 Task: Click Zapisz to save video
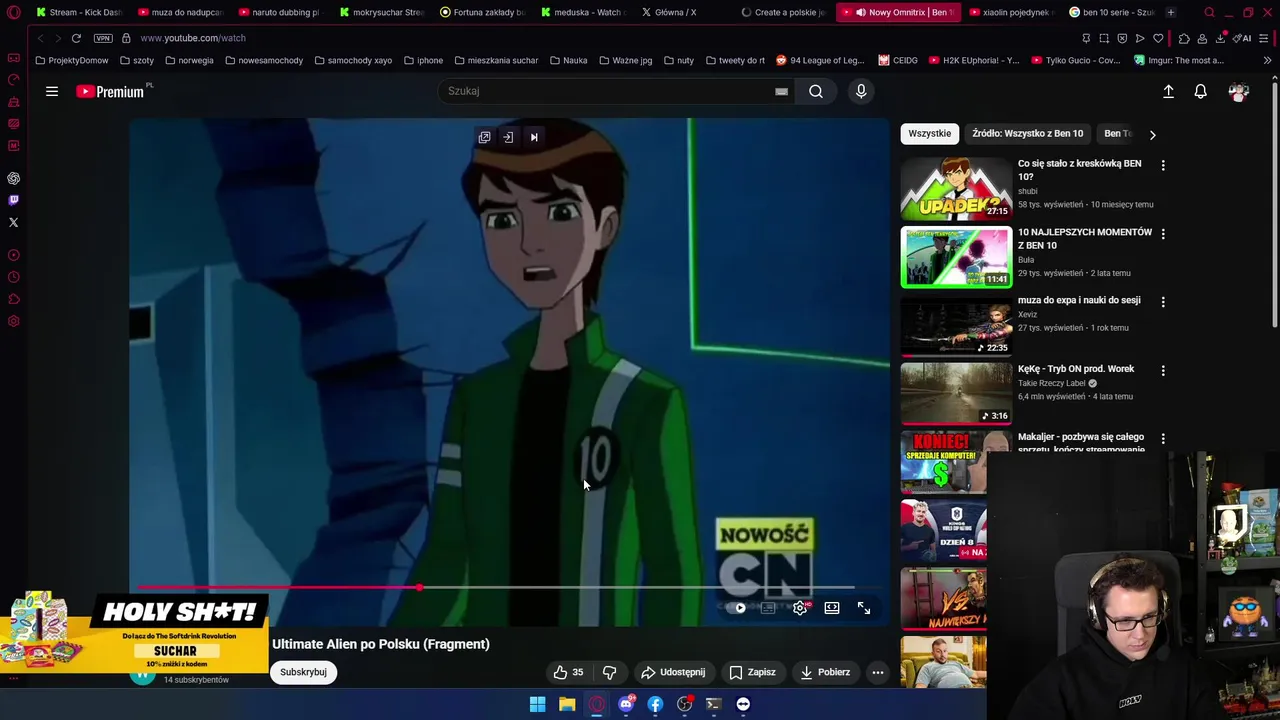coord(752,672)
